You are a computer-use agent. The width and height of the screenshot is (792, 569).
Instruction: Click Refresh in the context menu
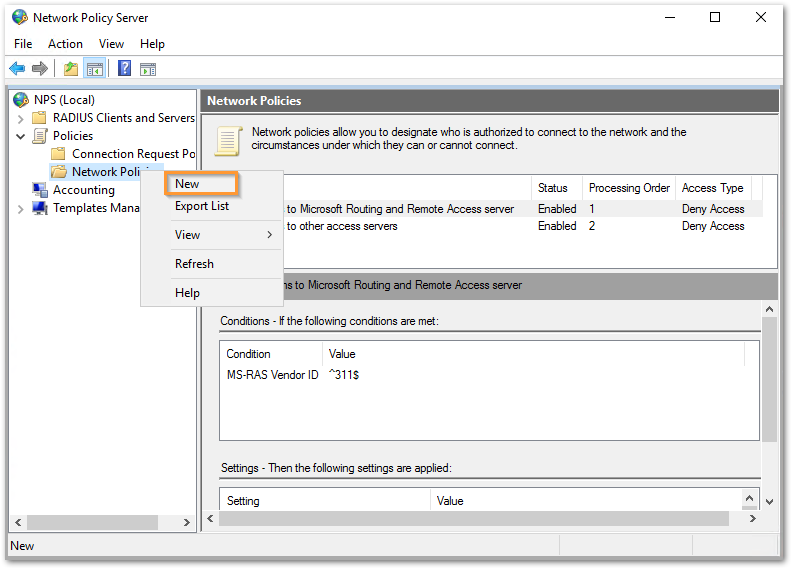(x=194, y=264)
